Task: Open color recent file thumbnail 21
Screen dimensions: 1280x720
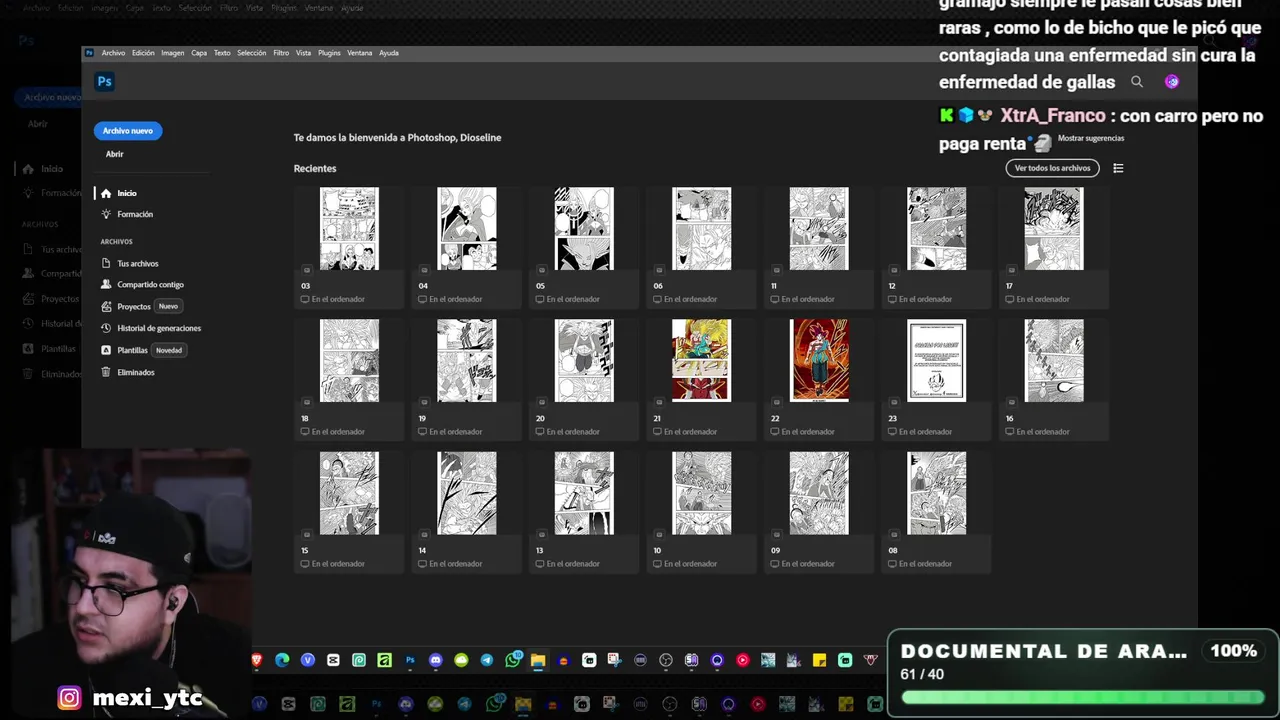Action: [701, 361]
